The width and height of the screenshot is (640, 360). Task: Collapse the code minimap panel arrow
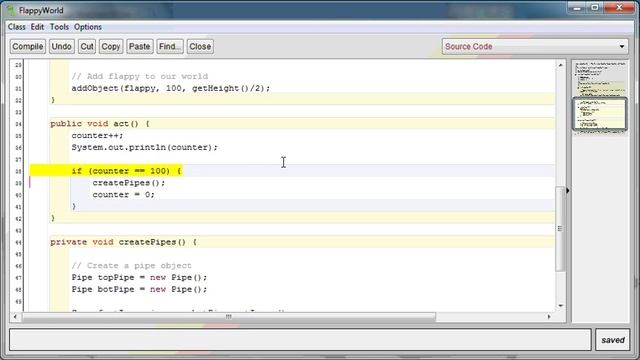click(x=568, y=191)
